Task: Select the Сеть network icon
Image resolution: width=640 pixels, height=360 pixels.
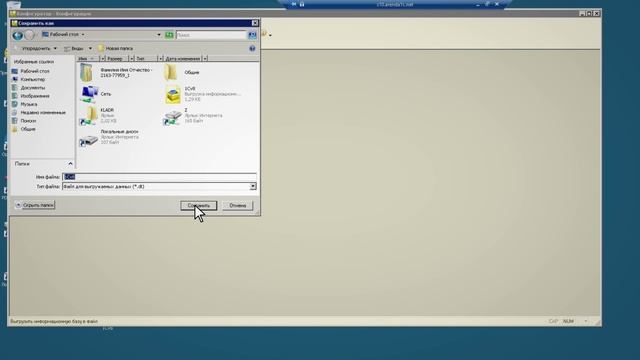Action: 89,94
